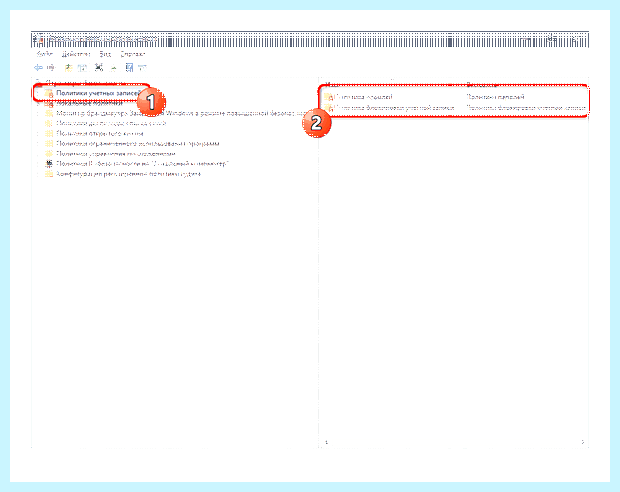Select Политики управления приложениями node

(x=116, y=154)
